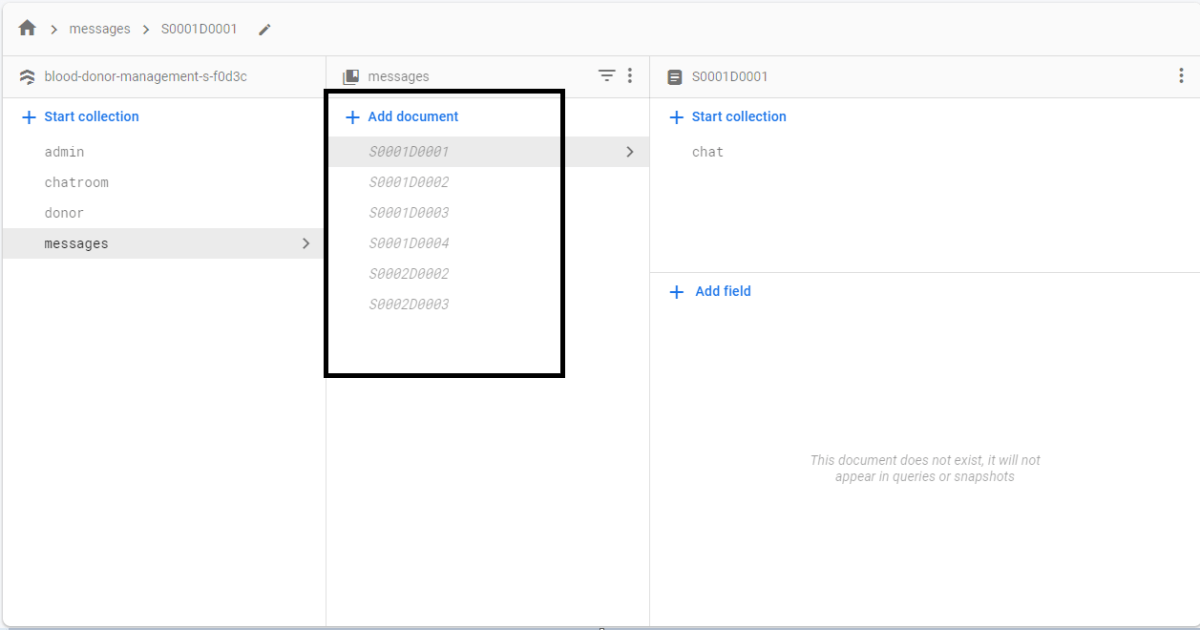Click the home icon in the breadcrumb
Viewport: 1200px width, 630px height.
pos(26,28)
